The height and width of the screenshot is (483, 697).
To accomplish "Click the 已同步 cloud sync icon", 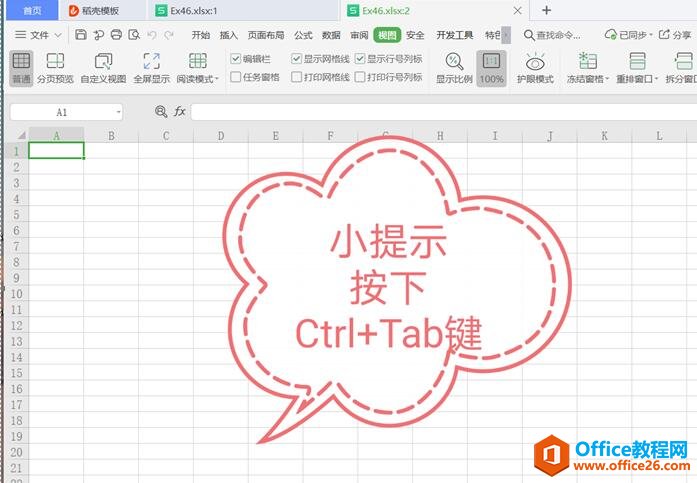I will tap(610, 35).
